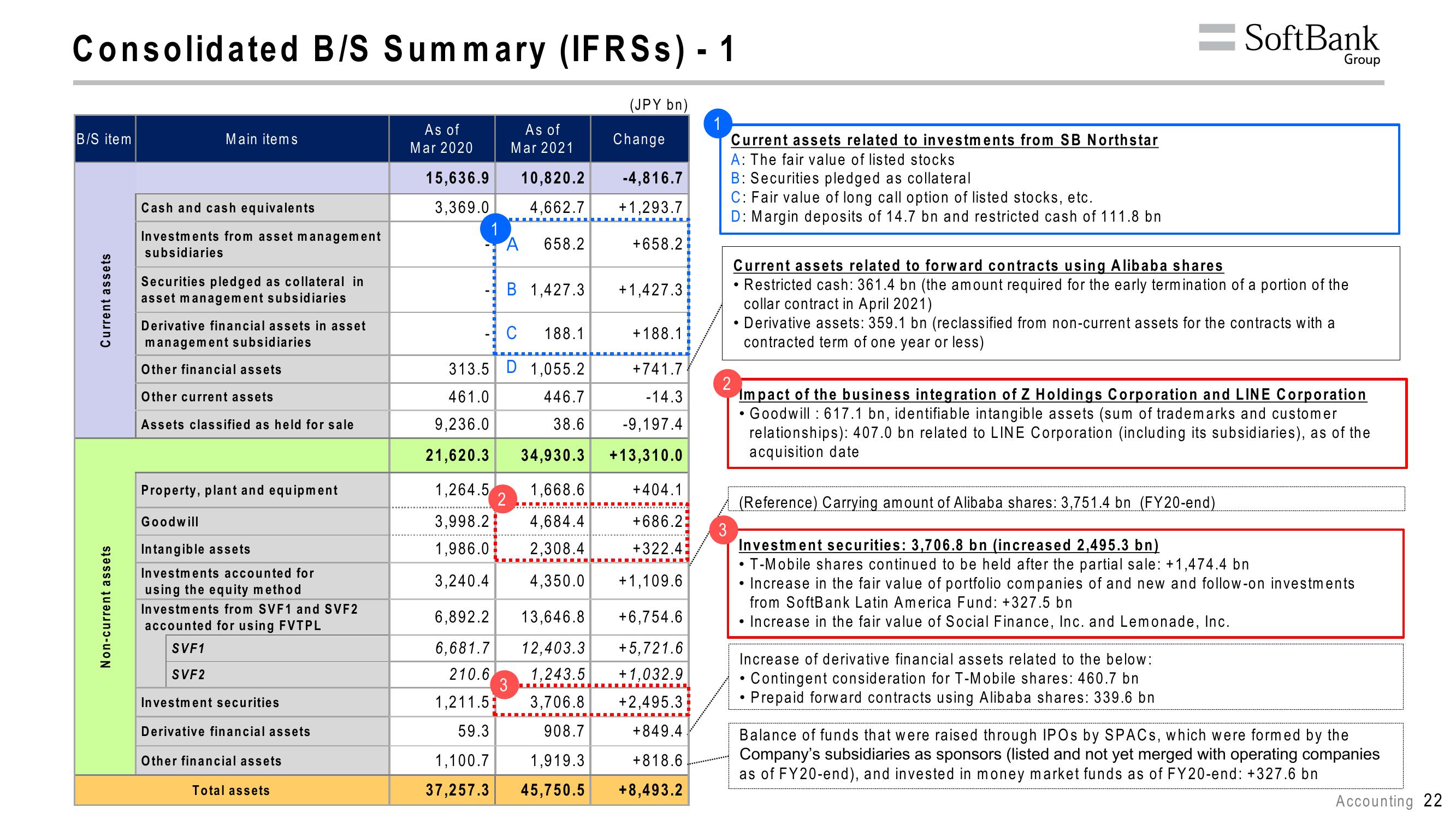Viewport: 1456px width, 819px height.
Task: Click 'Contingent consideration for T-Mobile shares: 460.7 bn'
Action: 939,678
